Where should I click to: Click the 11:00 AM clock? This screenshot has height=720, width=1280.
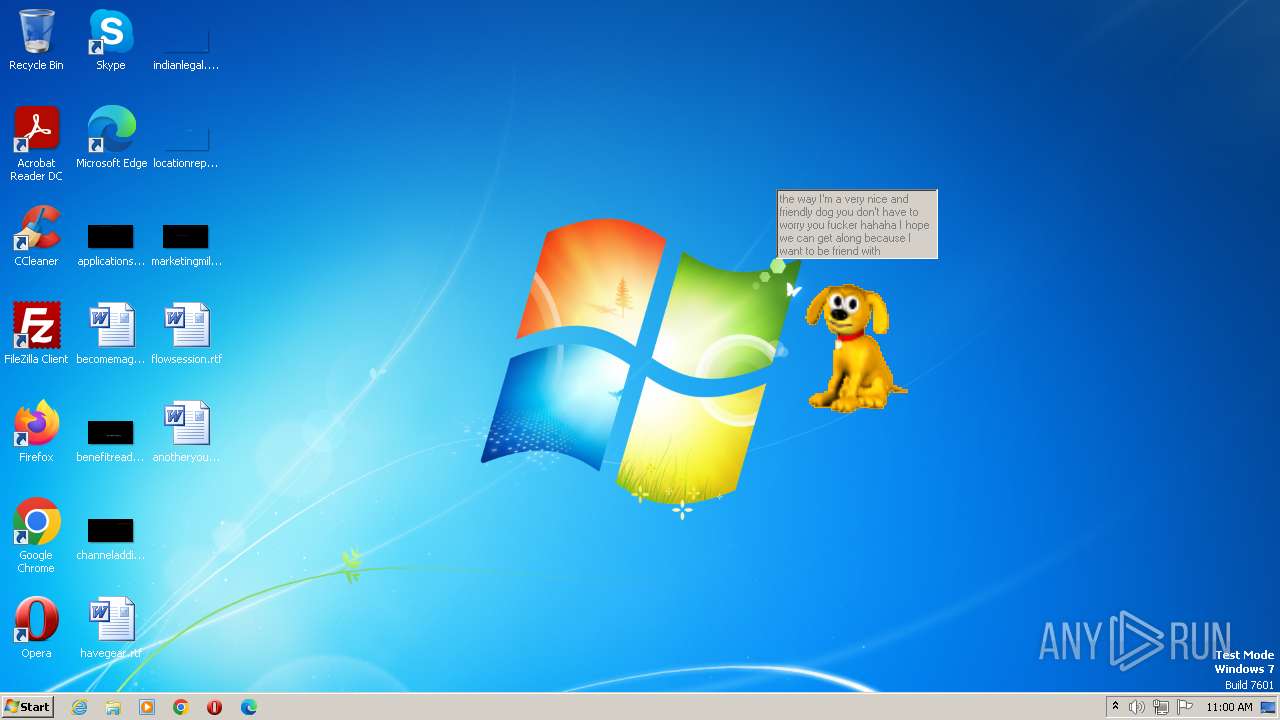click(x=1229, y=707)
